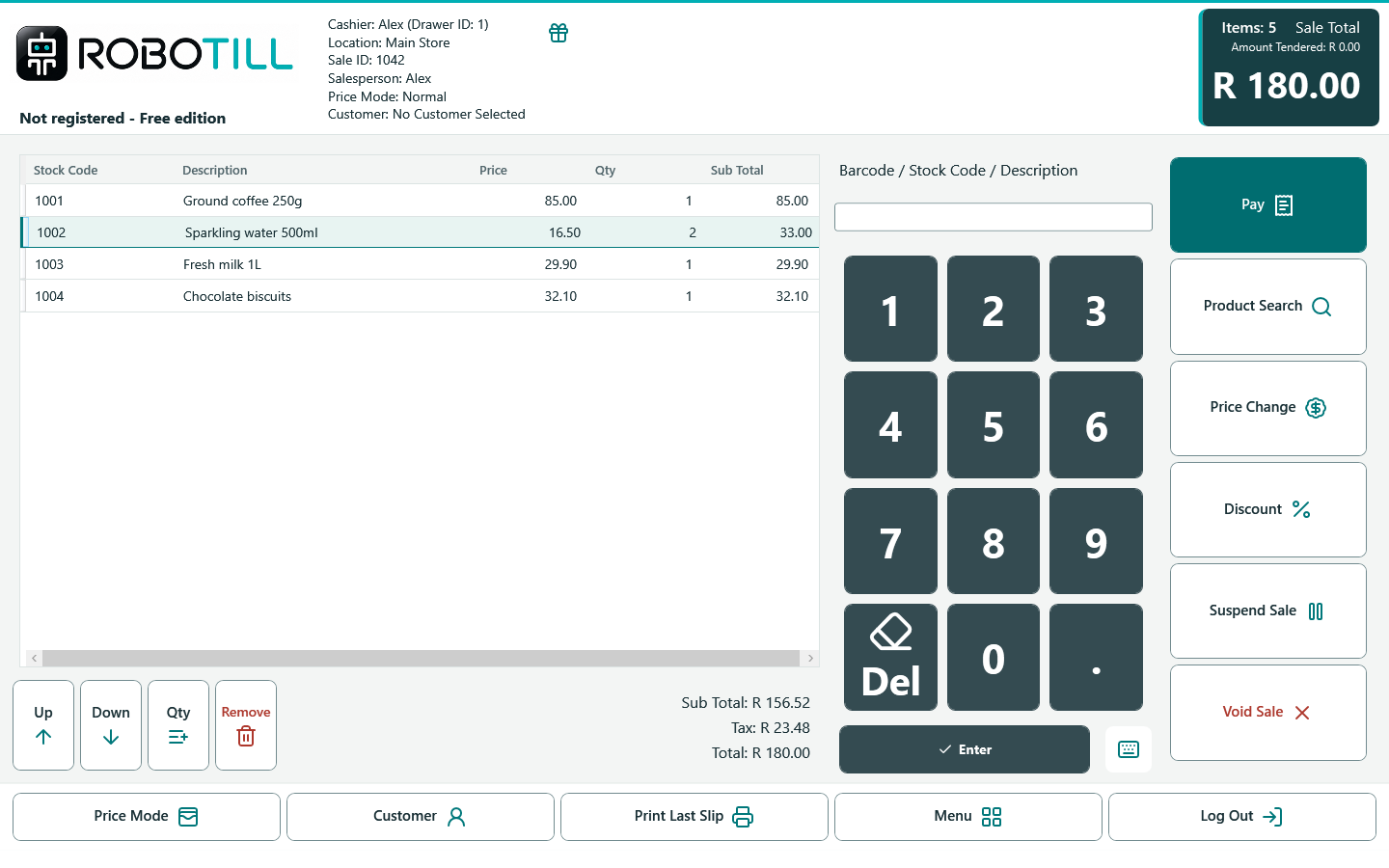Tap keypad digit 2
The image size is (1389, 868).
coord(994,309)
